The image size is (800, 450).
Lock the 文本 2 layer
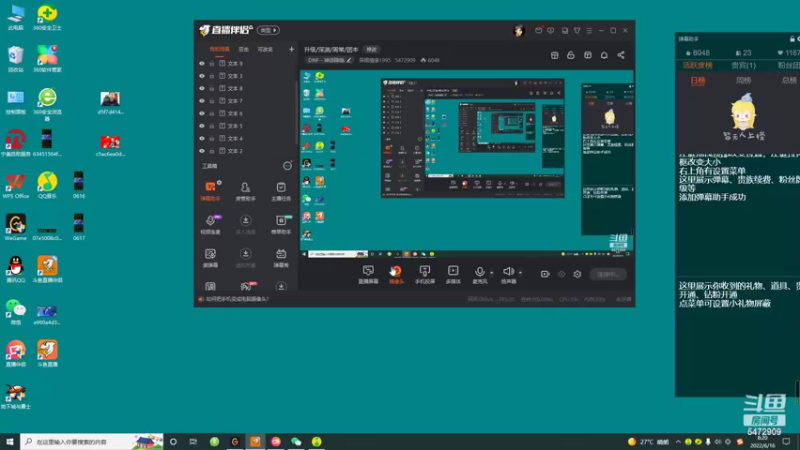[212, 151]
